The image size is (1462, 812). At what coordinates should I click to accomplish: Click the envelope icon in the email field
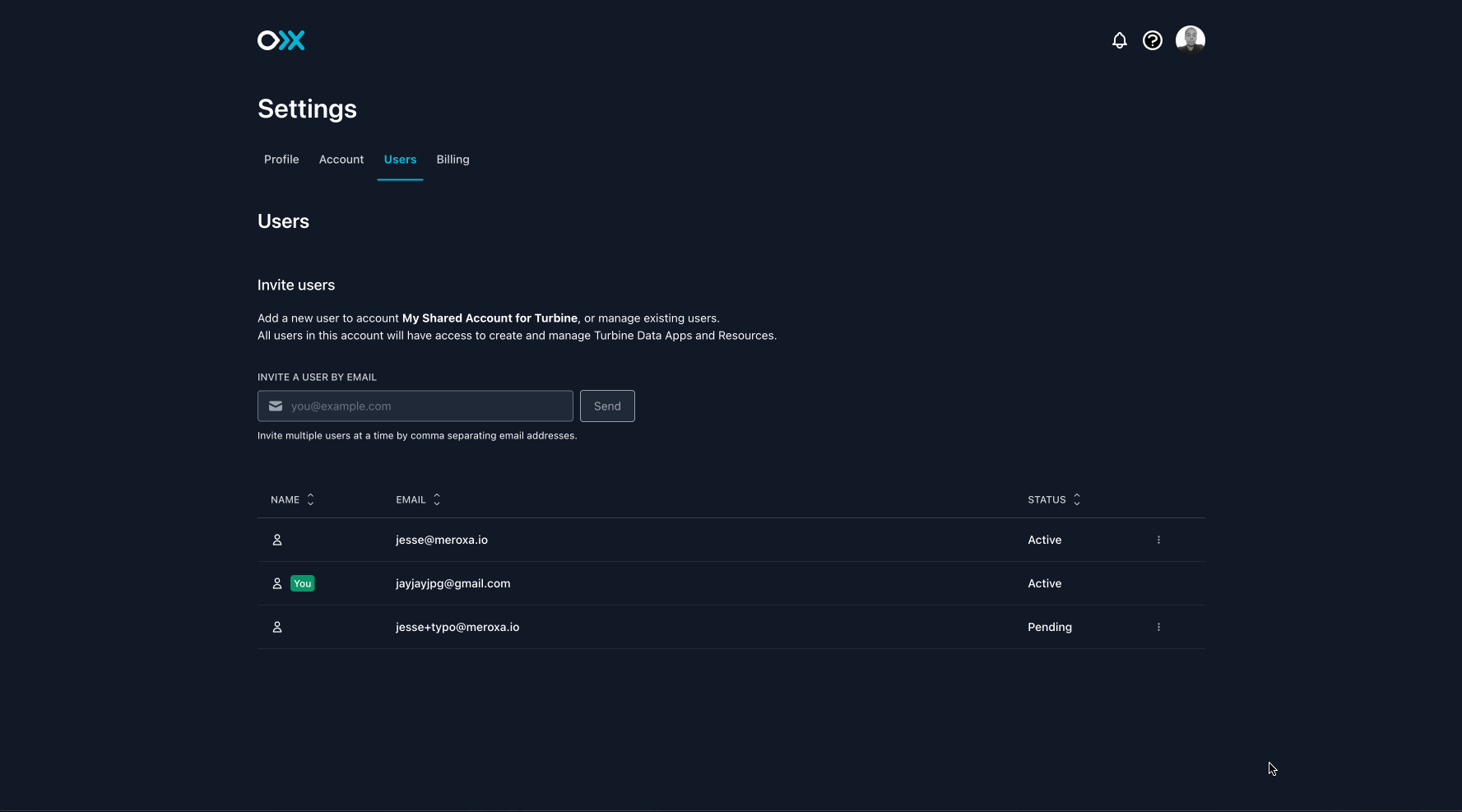pos(276,406)
